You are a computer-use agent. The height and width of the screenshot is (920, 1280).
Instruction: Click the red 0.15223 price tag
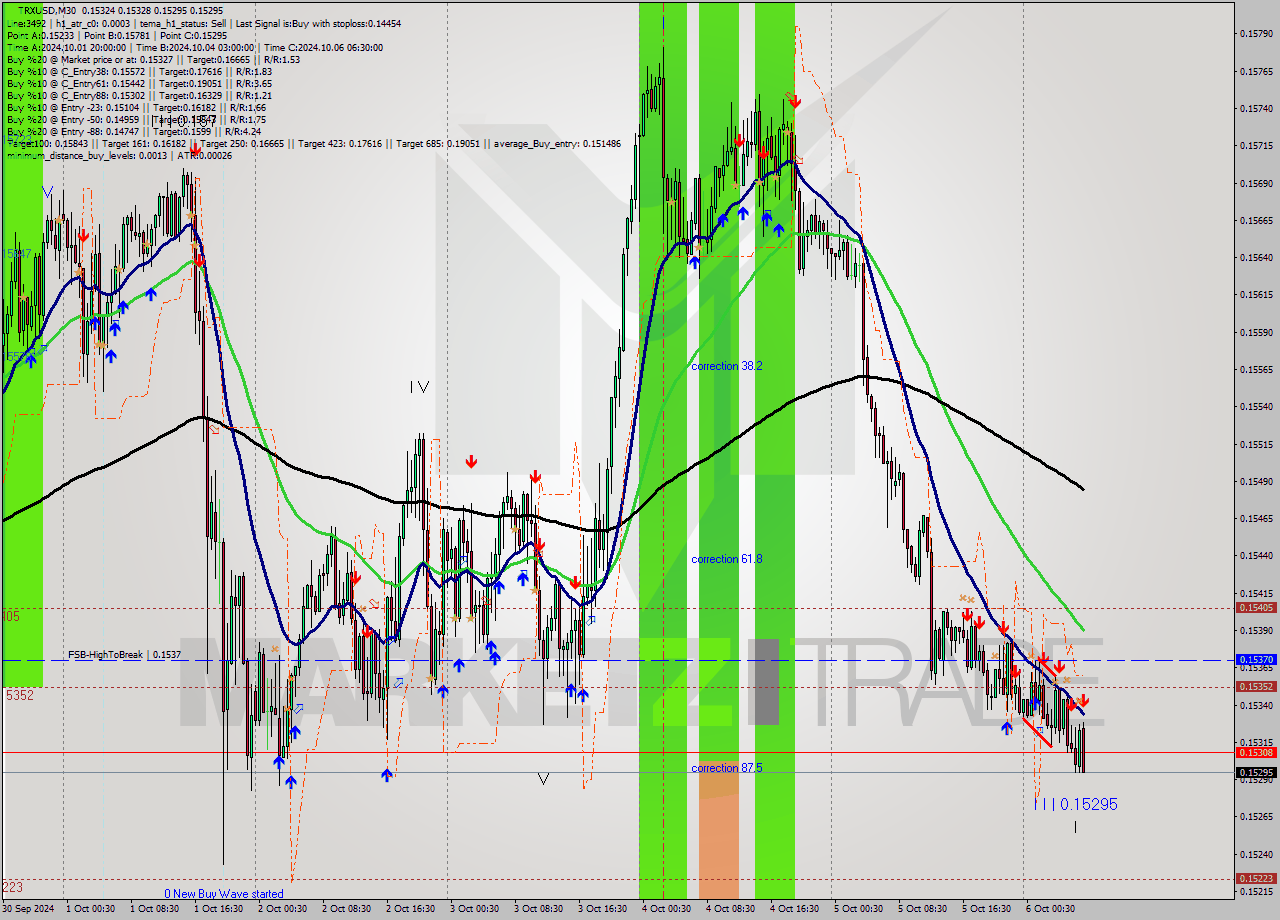click(x=1256, y=878)
